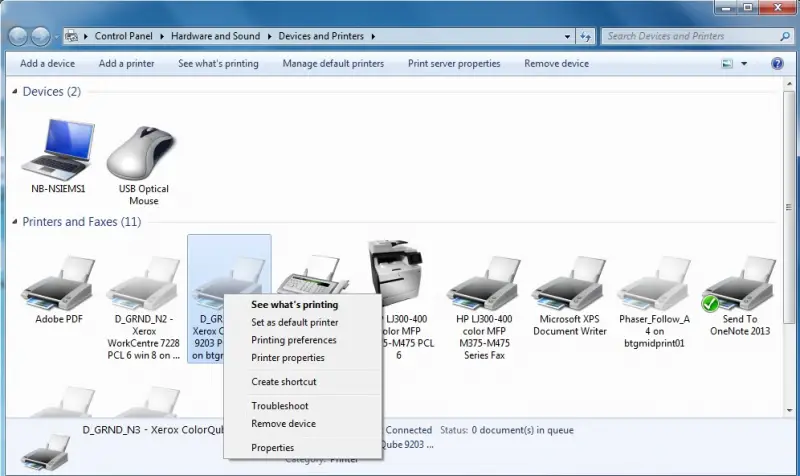Choose Remove device in context menu
Screen dimensions: 800x476
[x=283, y=423]
